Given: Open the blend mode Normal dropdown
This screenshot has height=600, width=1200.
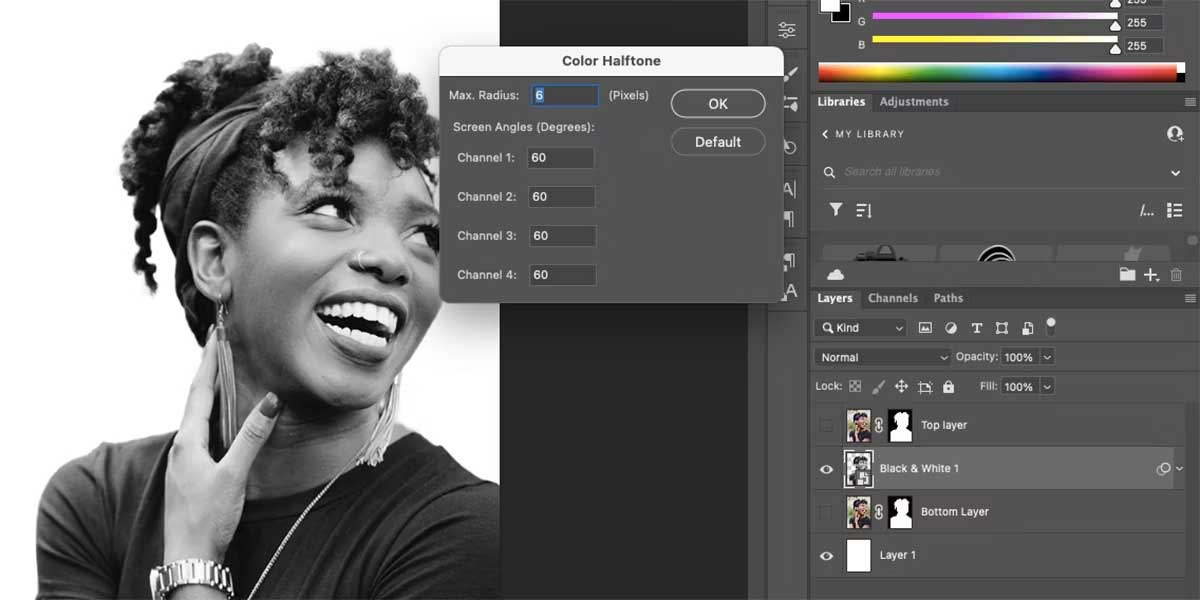Looking at the screenshot, I should (883, 357).
